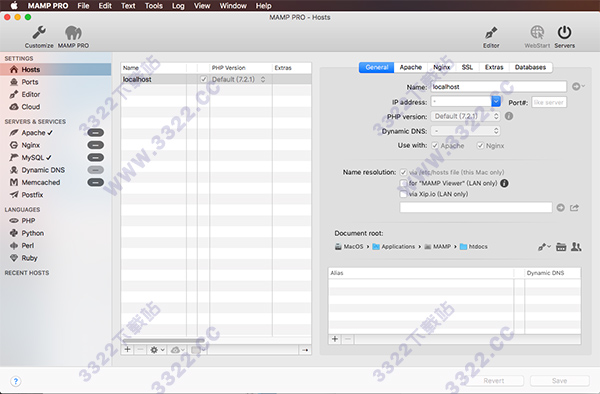This screenshot has width=600, height=394.
Task: Click the MAMP PRO elephant icon
Action: [73, 33]
